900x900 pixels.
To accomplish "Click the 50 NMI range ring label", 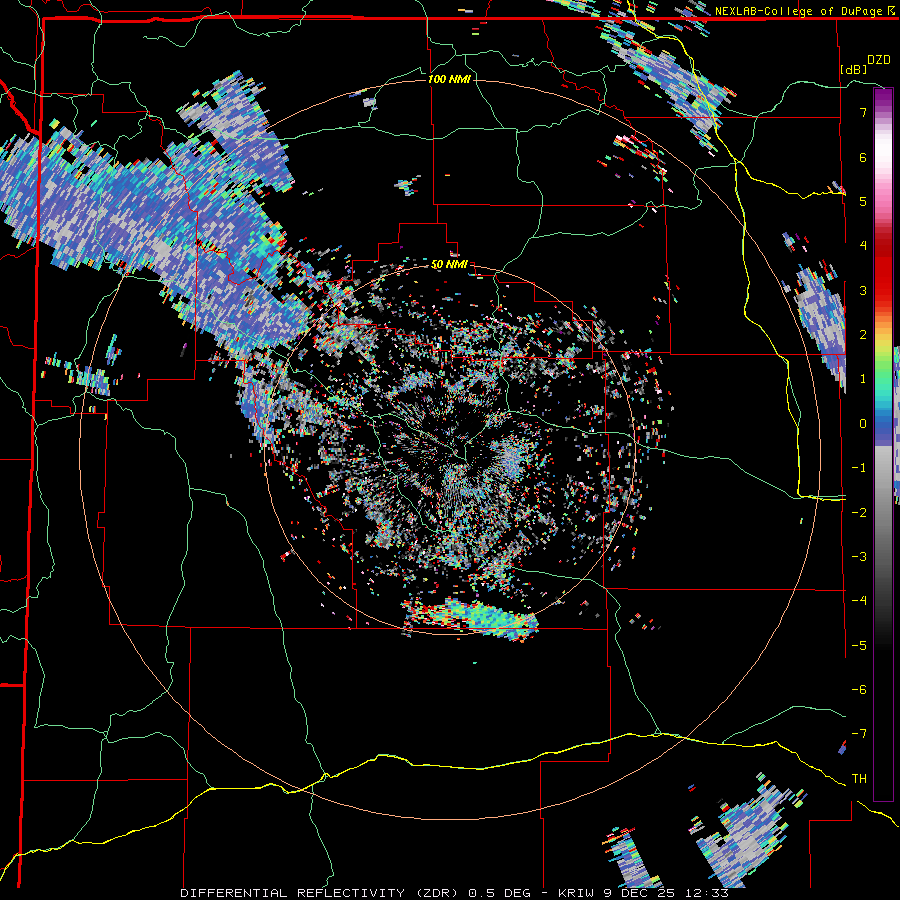I will coord(449,265).
